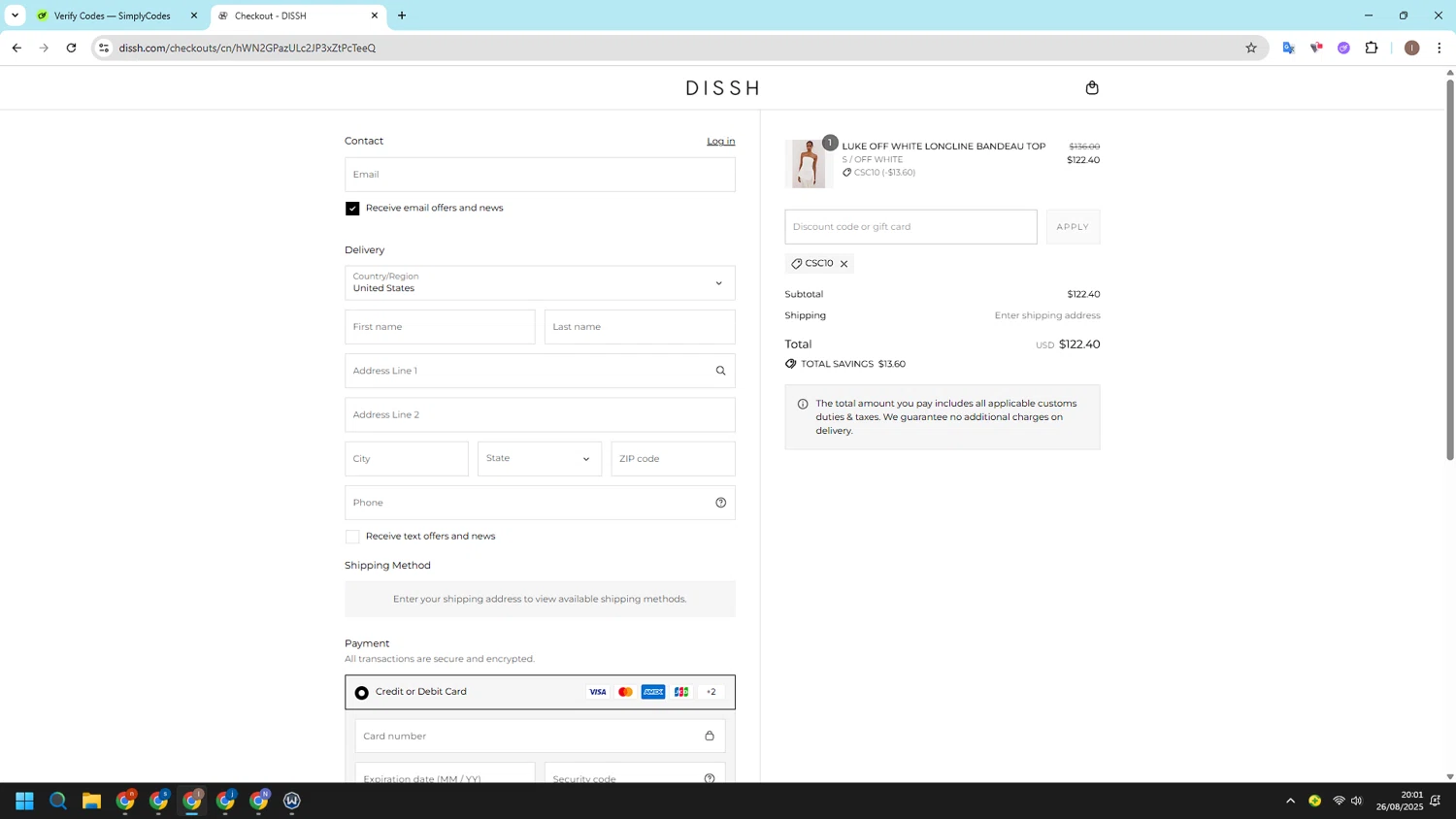The width and height of the screenshot is (1456, 819).
Task: Bookmark this page with star icon
Action: pyautogui.click(x=1251, y=48)
